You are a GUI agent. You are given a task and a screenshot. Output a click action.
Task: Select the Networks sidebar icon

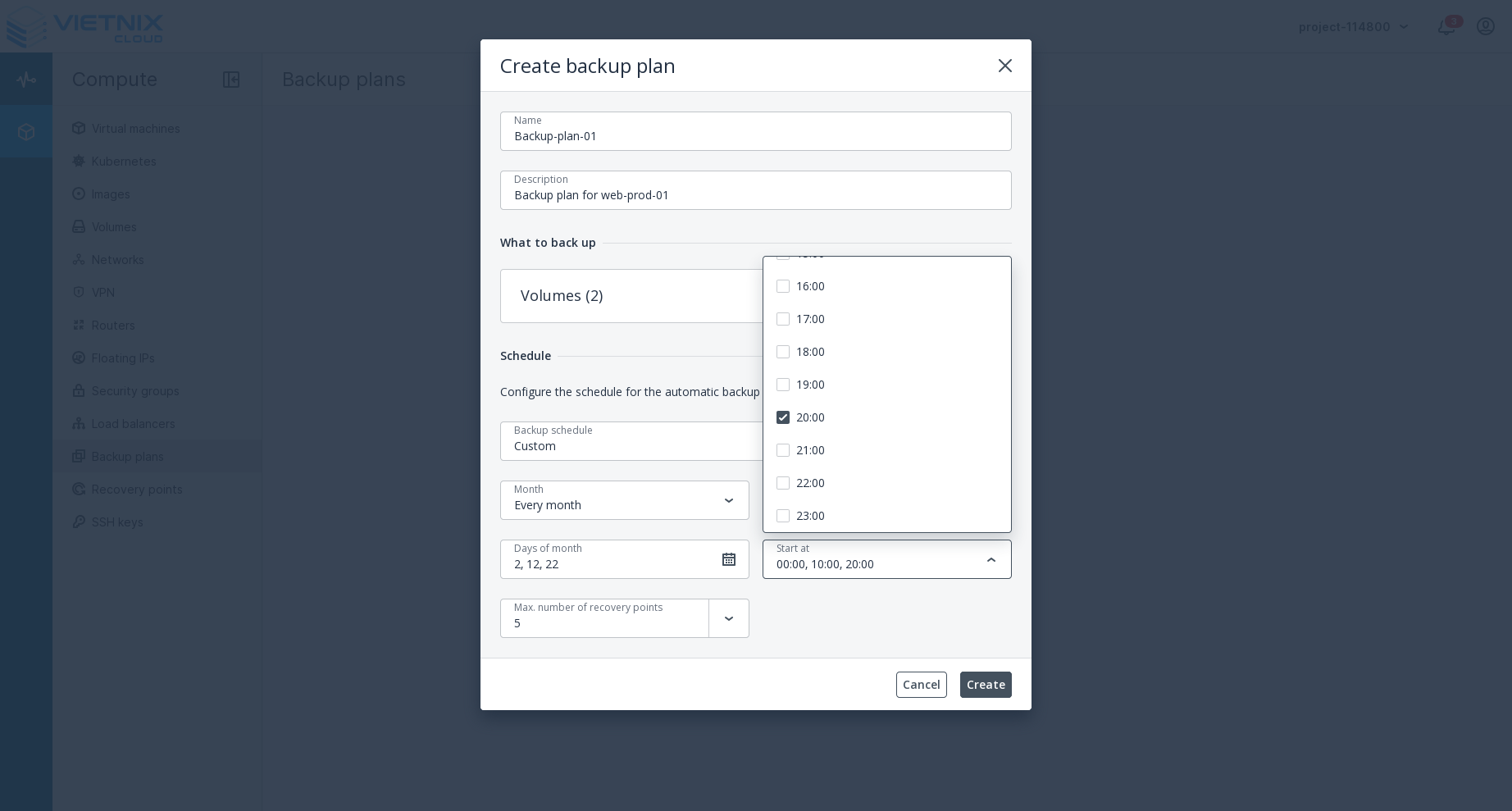(x=79, y=260)
